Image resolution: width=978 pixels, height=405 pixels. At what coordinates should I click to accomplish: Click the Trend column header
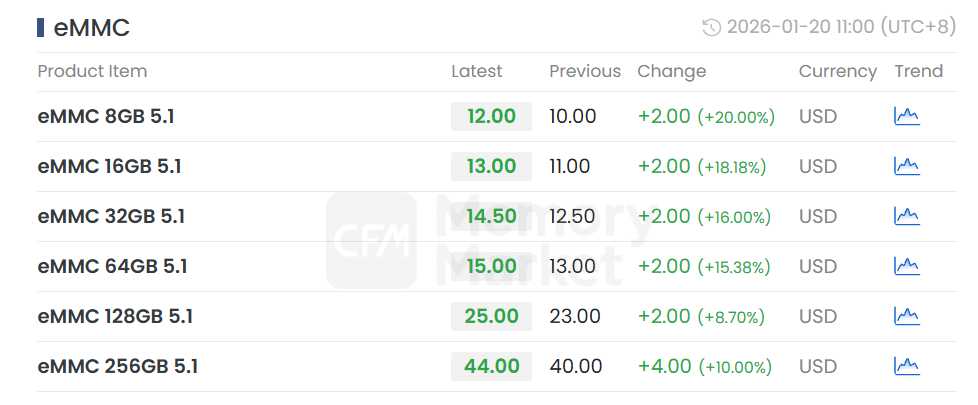click(x=918, y=71)
